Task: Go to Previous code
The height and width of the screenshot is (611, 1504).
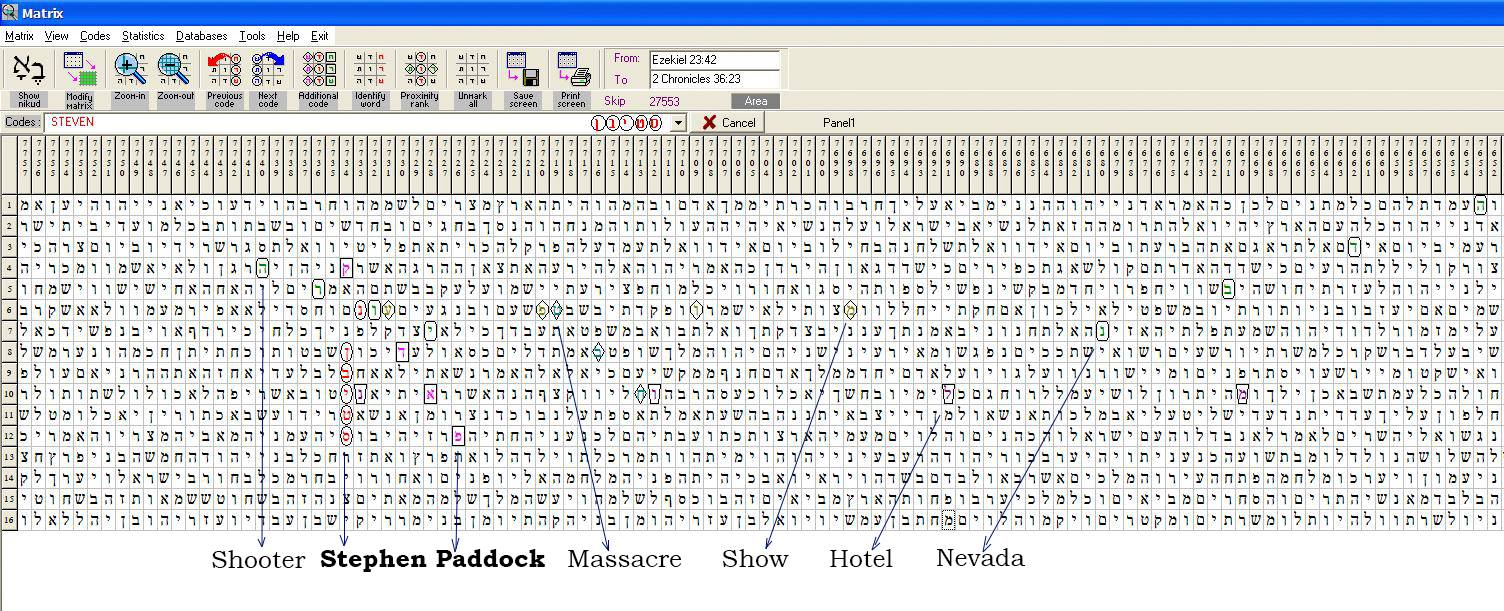Action: tap(225, 78)
